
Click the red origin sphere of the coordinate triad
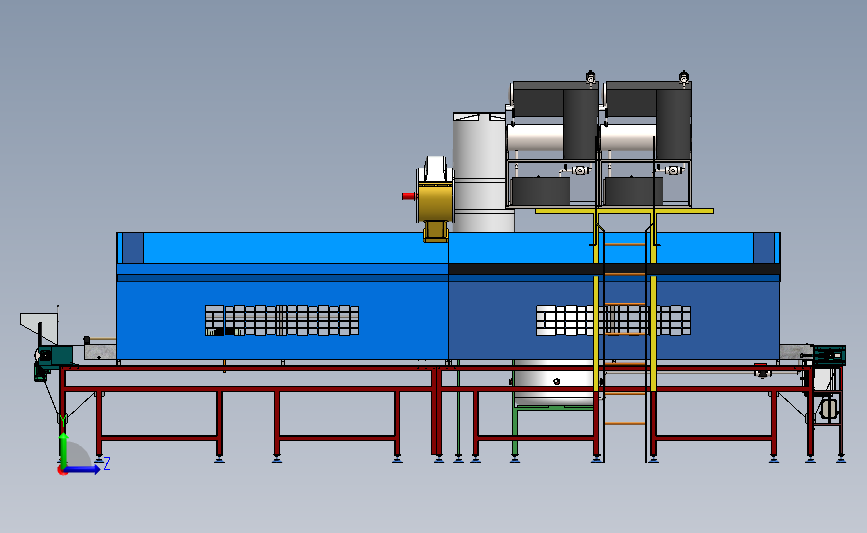62,471
